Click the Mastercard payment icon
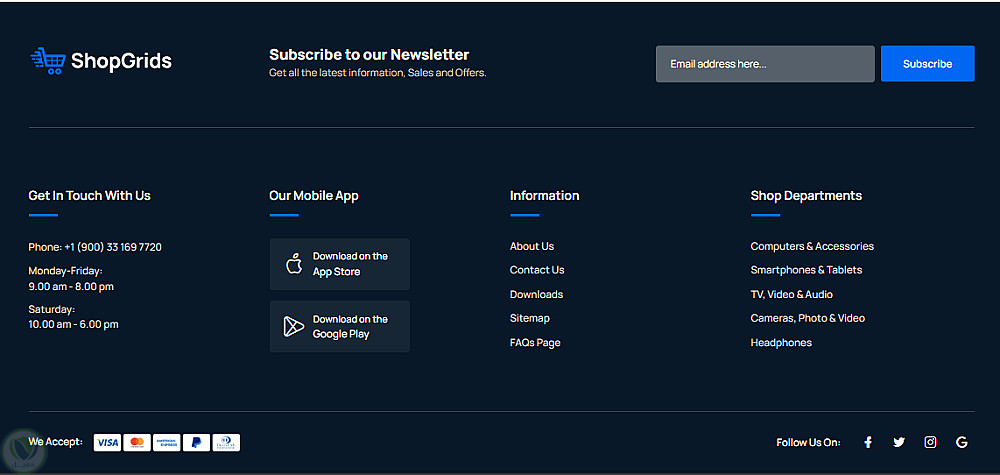Image resolution: width=1000 pixels, height=475 pixels. (x=137, y=442)
